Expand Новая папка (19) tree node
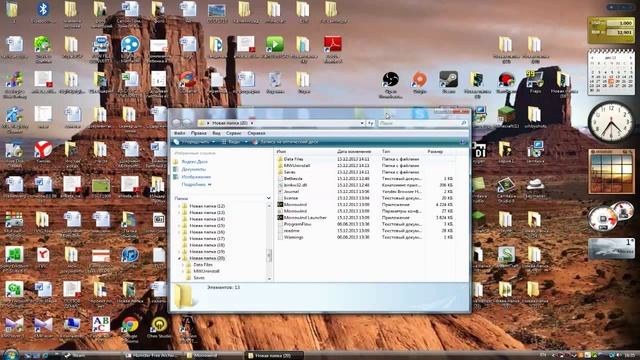 point(180,252)
